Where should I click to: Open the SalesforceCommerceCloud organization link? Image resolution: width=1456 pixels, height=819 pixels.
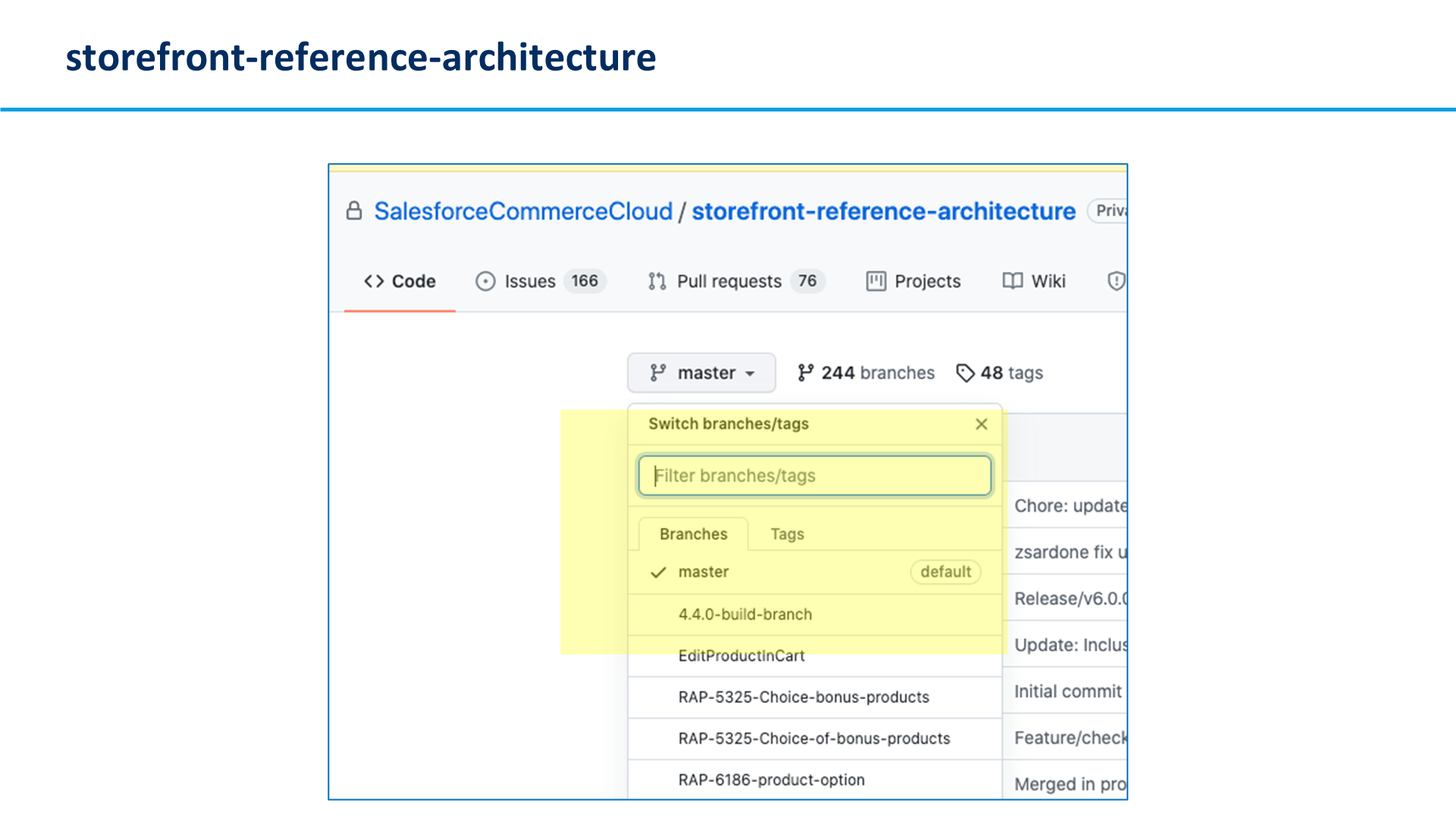coord(523,211)
